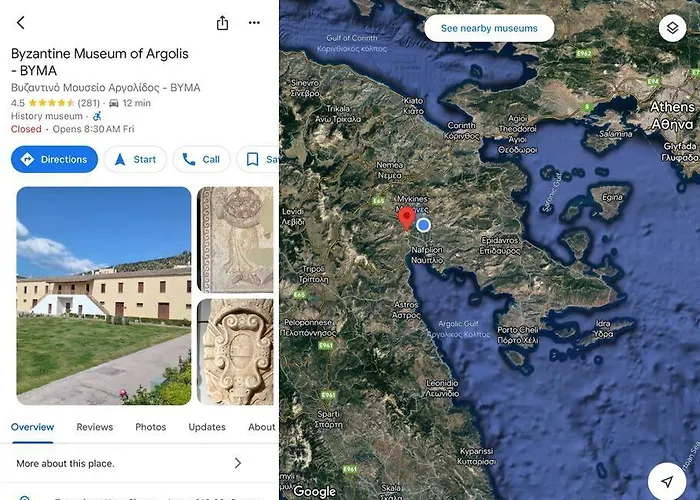Open the map layers button
This screenshot has width=700, height=500.
coord(672,28)
